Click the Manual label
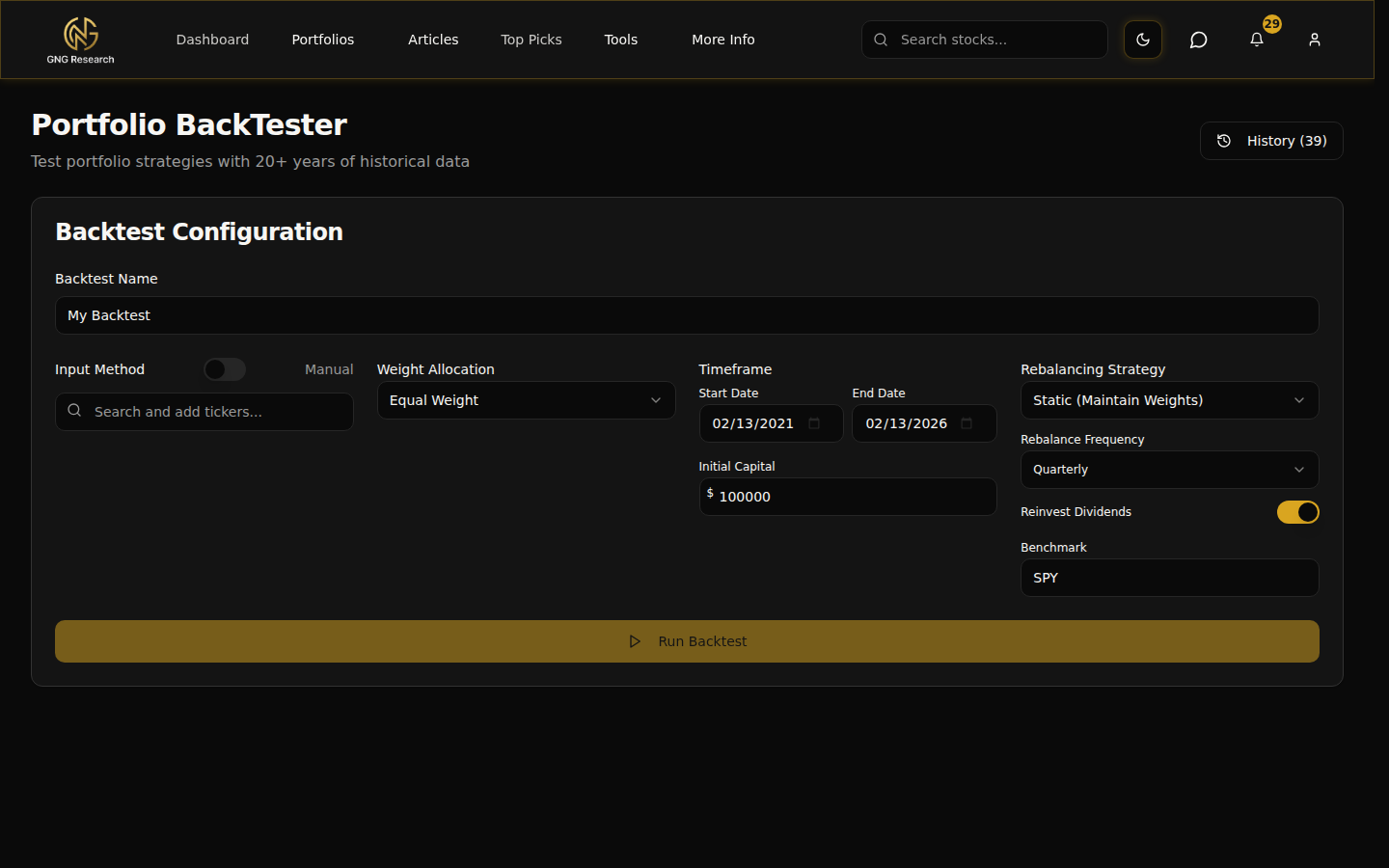Screen dimensions: 1389x868 (329, 369)
